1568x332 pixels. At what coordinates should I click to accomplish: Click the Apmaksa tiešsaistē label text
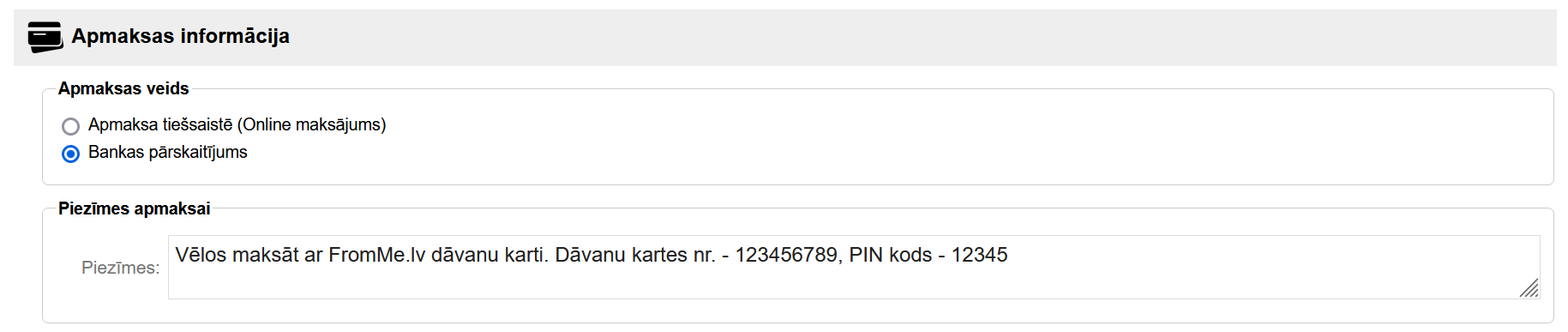[160, 125]
